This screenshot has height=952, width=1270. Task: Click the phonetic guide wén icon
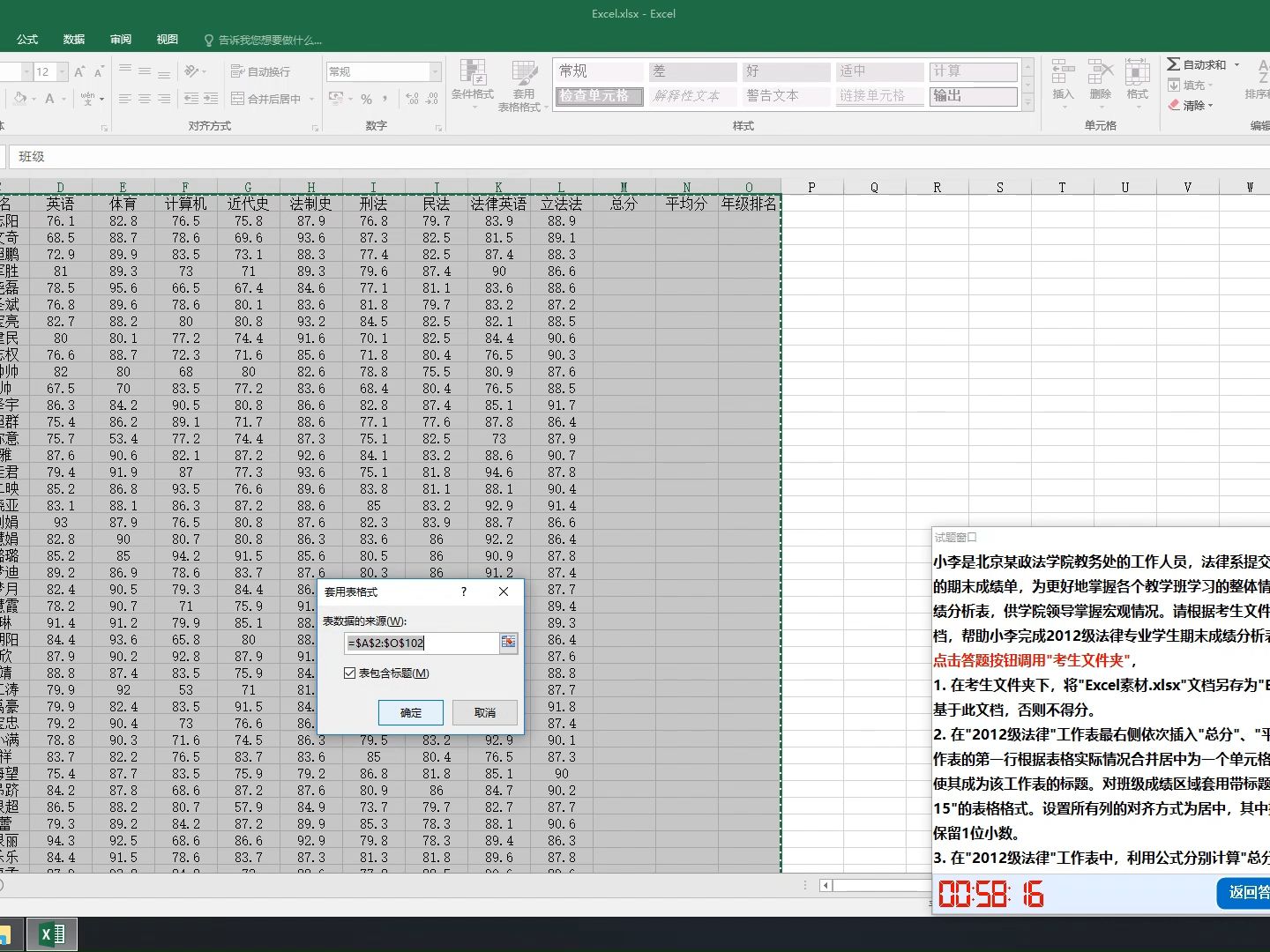[x=88, y=99]
